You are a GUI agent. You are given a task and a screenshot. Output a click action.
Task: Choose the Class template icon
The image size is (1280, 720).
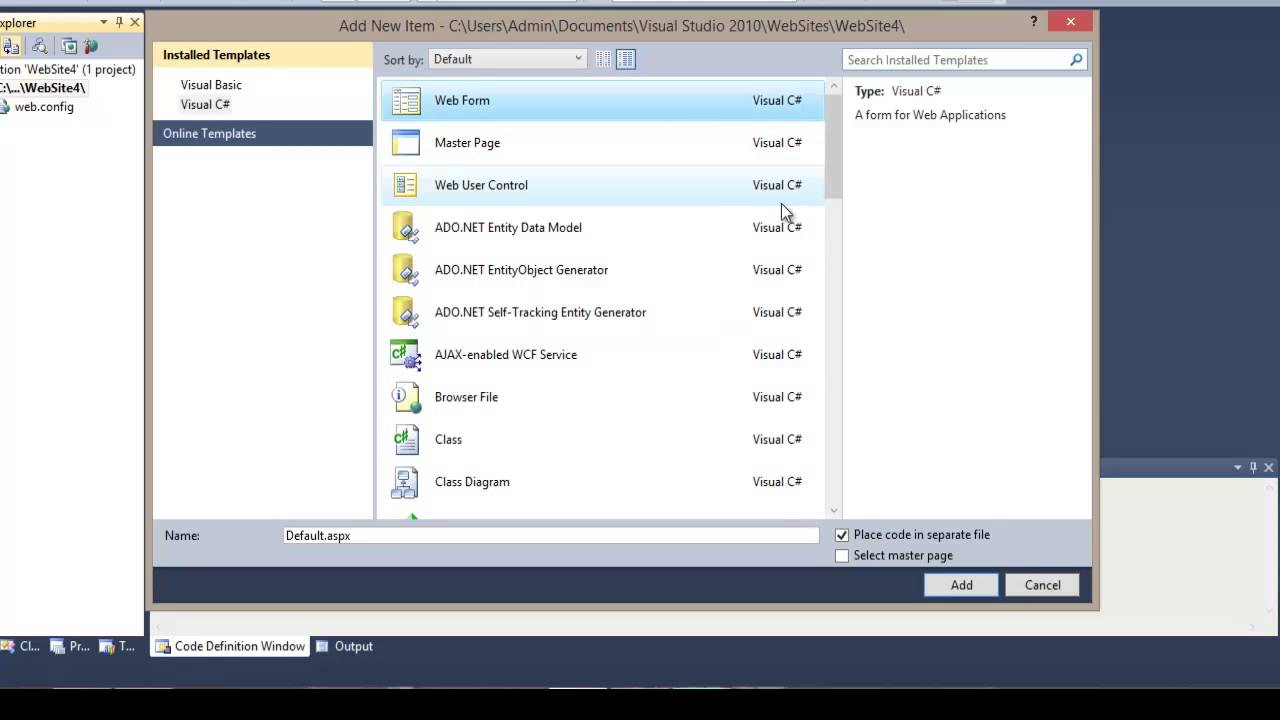click(405, 439)
